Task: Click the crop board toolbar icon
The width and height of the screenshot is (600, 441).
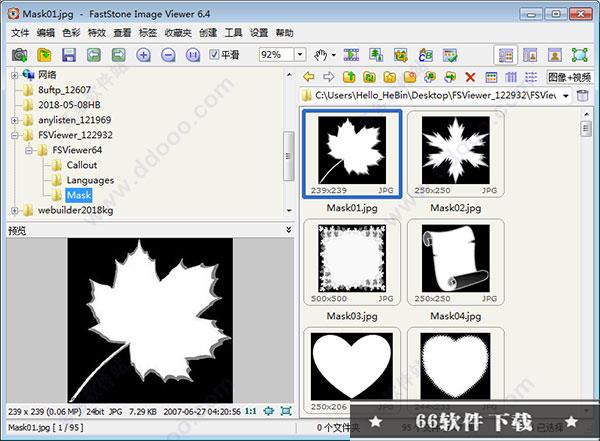Action: tap(401, 55)
